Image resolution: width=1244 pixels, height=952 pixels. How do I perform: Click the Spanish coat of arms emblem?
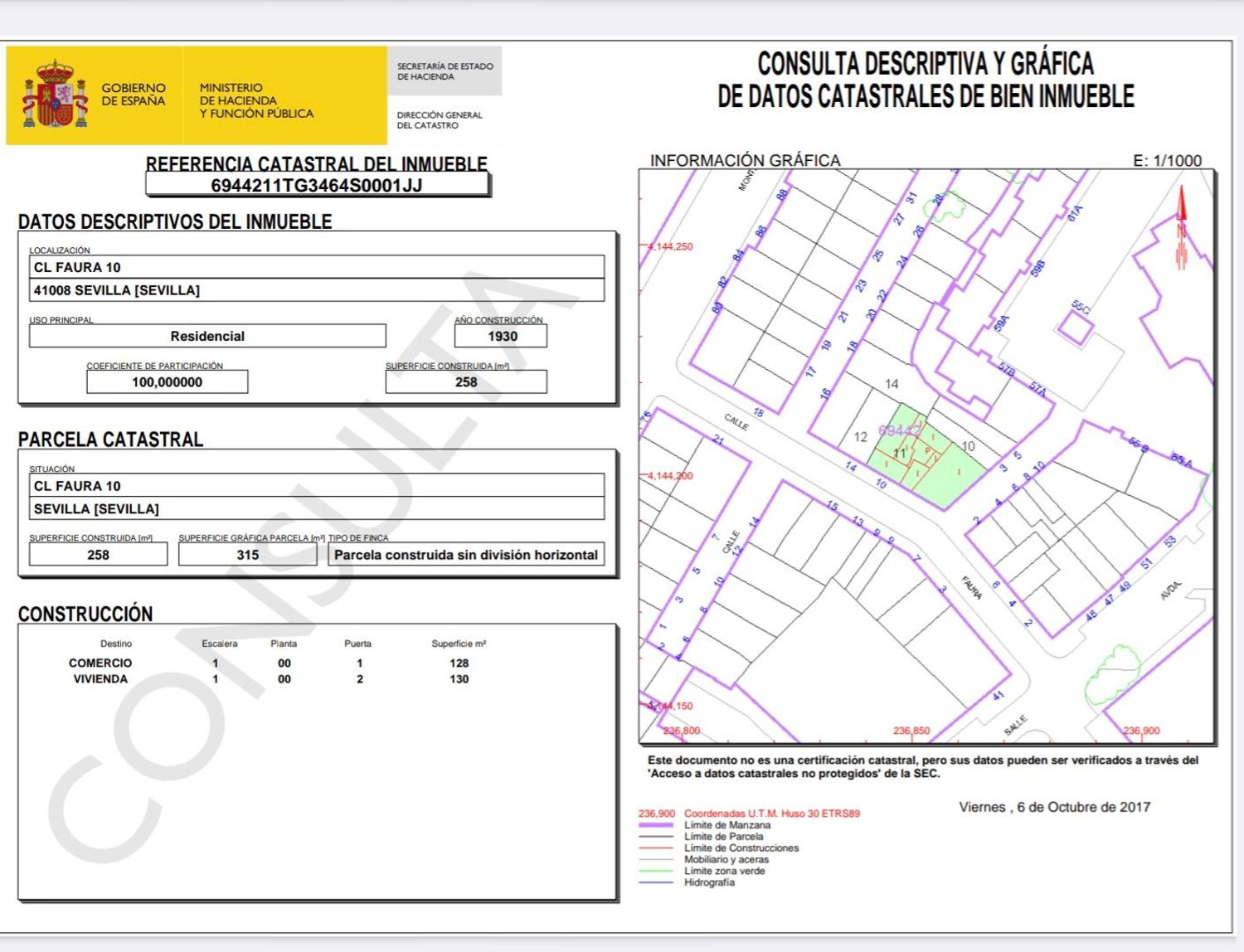coord(56,95)
